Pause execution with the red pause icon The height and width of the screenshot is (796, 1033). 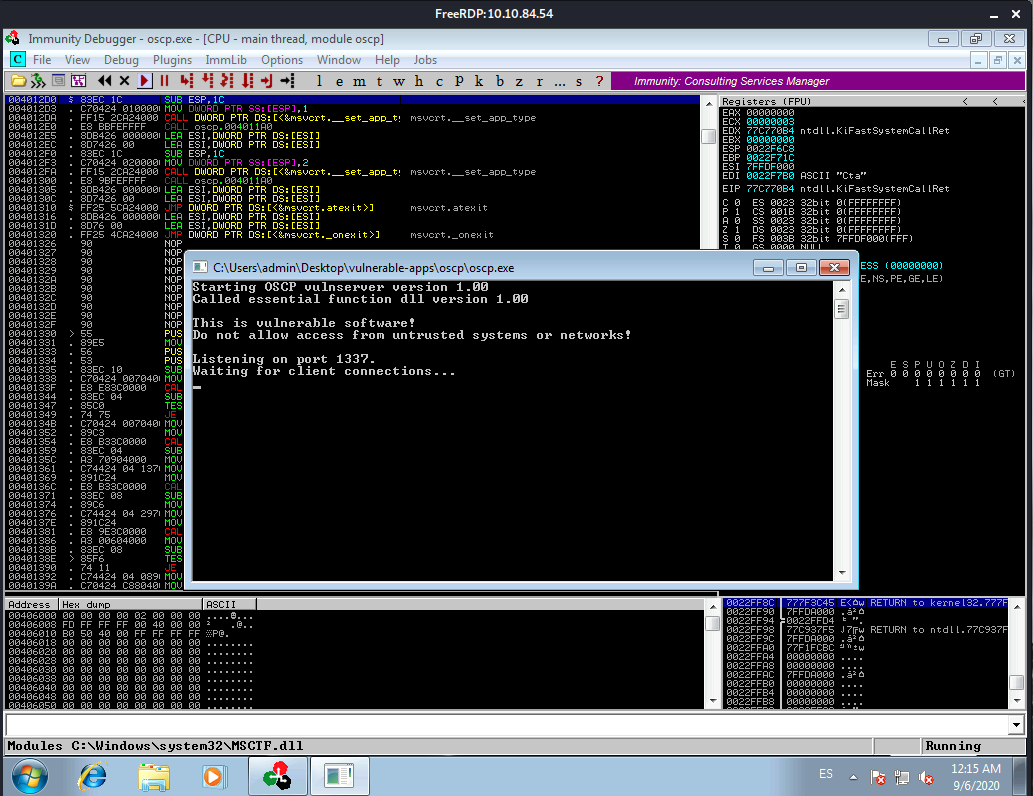[x=164, y=81]
